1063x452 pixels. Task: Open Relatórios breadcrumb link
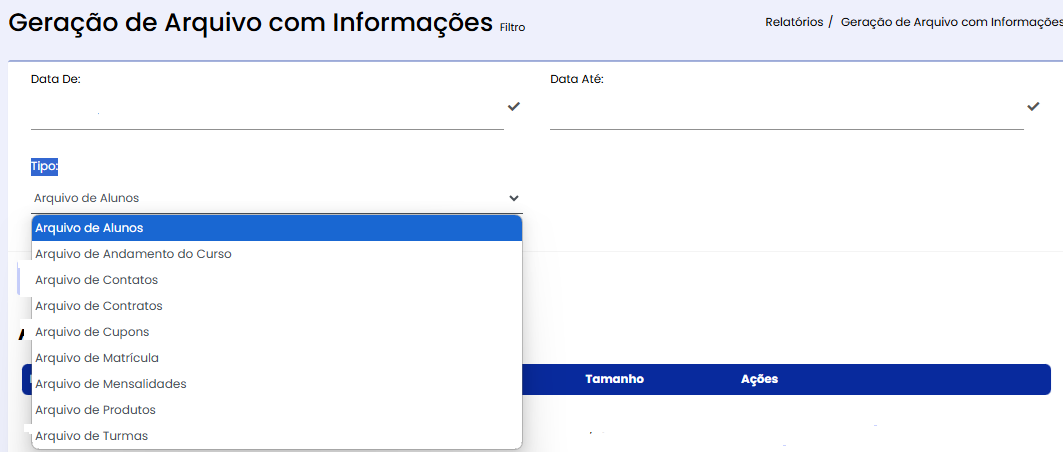794,22
